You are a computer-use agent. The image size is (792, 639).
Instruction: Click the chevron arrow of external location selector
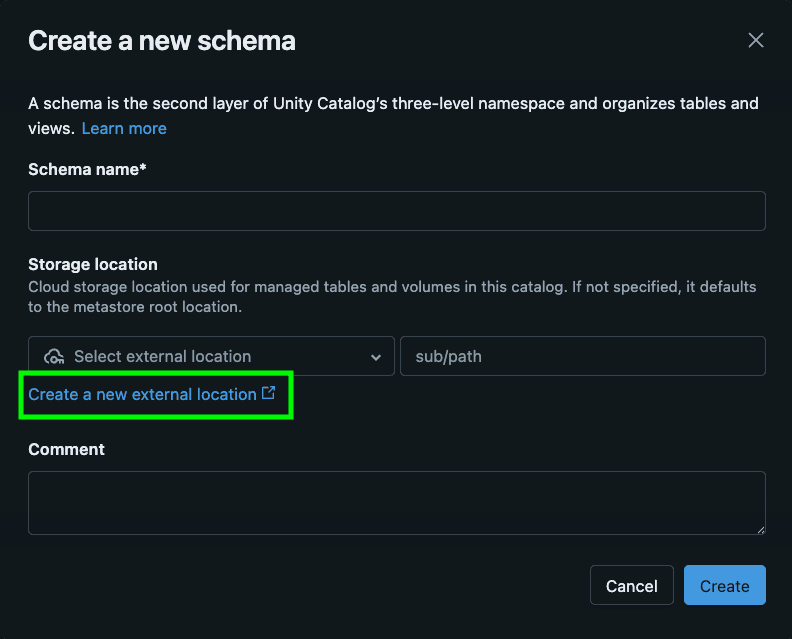pos(376,357)
